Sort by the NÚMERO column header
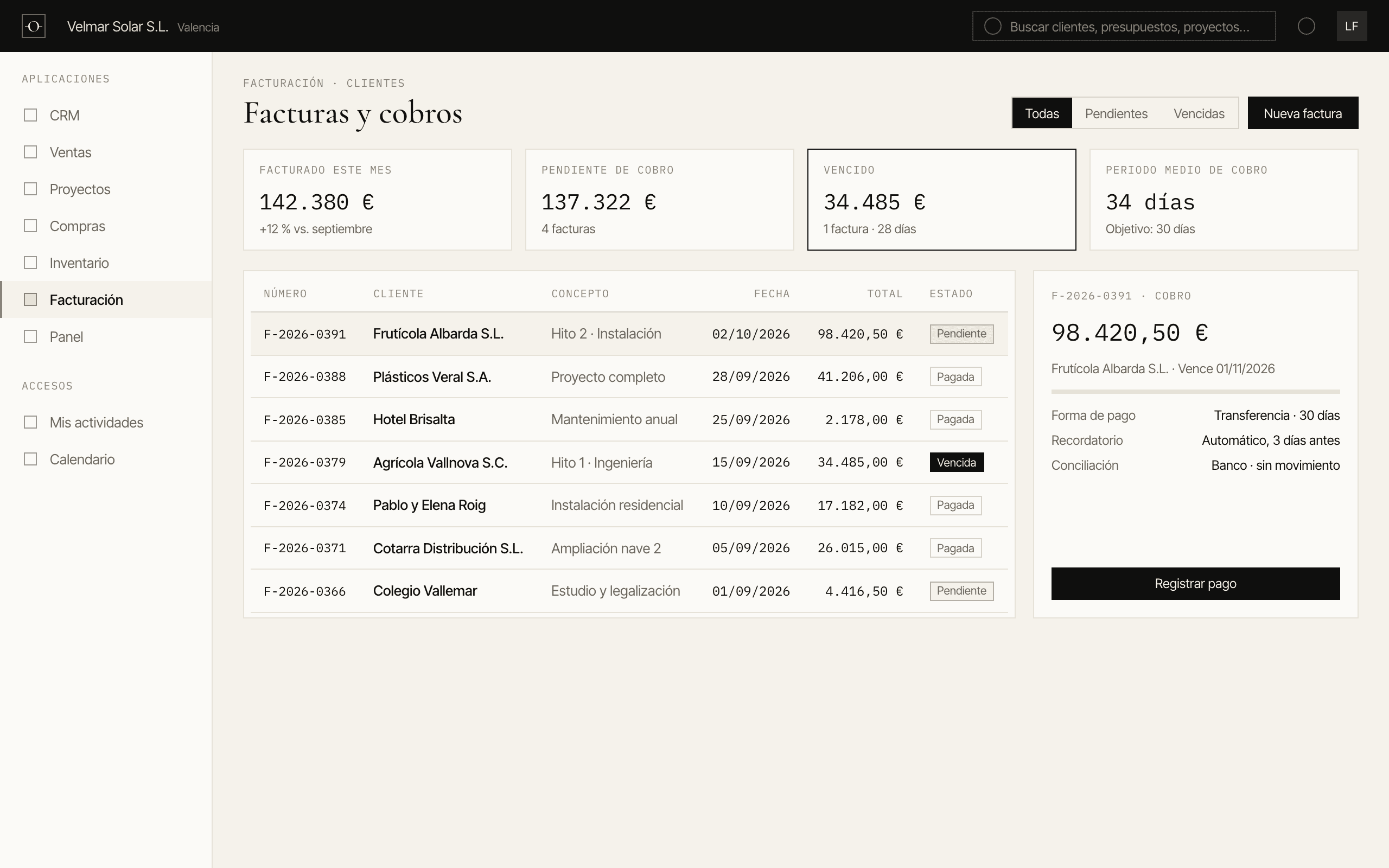This screenshot has width=1389, height=868. pyautogui.click(x=285, y=294)
